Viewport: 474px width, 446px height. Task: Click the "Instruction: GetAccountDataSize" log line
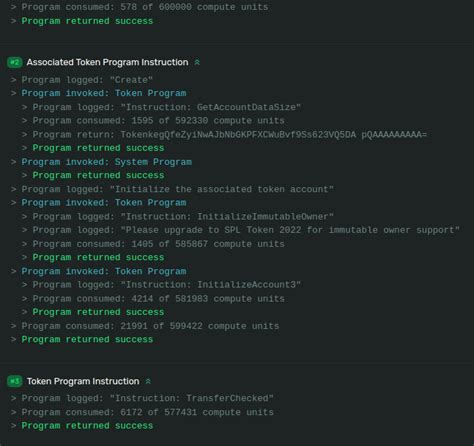[x=167, y=107]
